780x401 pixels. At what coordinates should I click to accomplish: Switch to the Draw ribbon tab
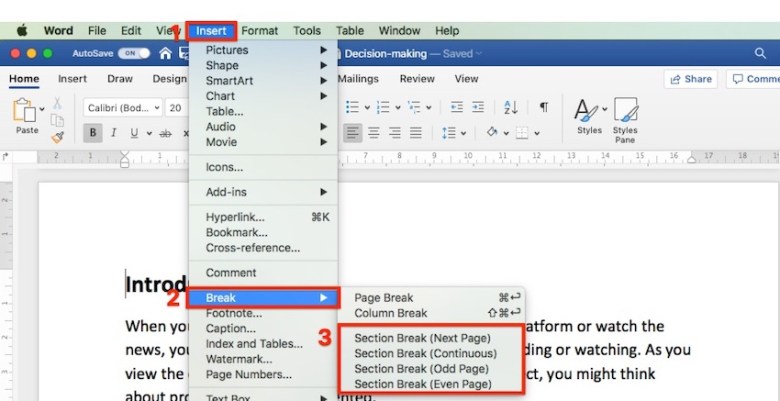(x=120, y=79)
